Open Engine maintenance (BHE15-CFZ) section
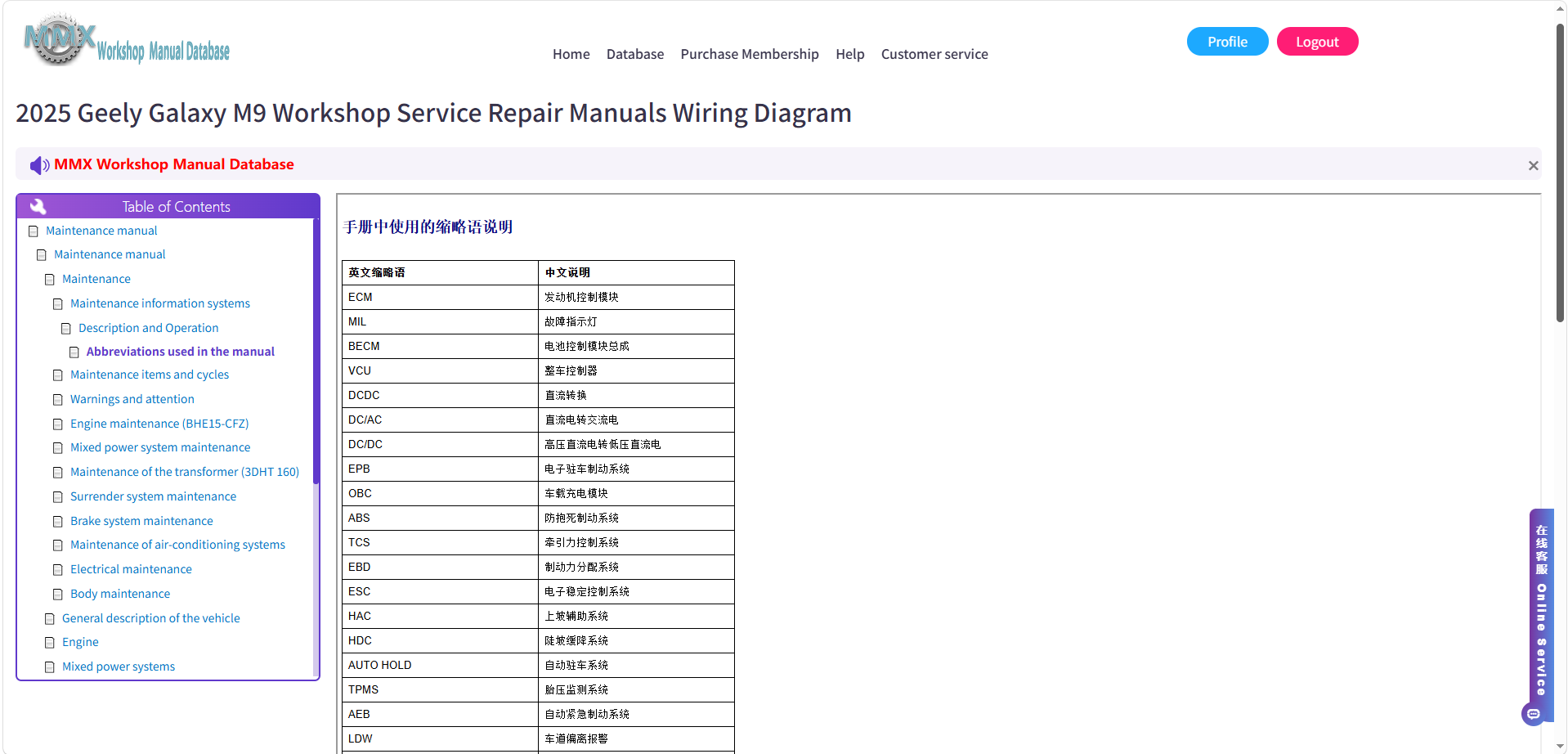 [159, 424]
